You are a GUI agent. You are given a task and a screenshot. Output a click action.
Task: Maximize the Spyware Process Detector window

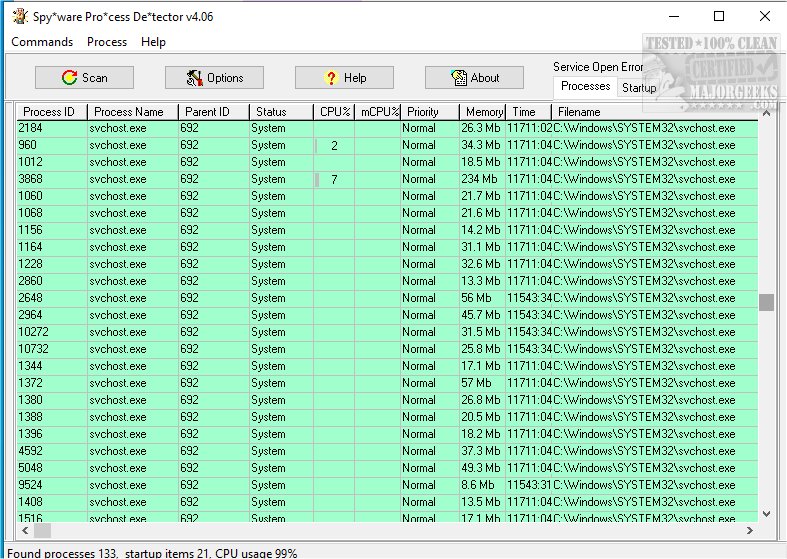[719, 17]
